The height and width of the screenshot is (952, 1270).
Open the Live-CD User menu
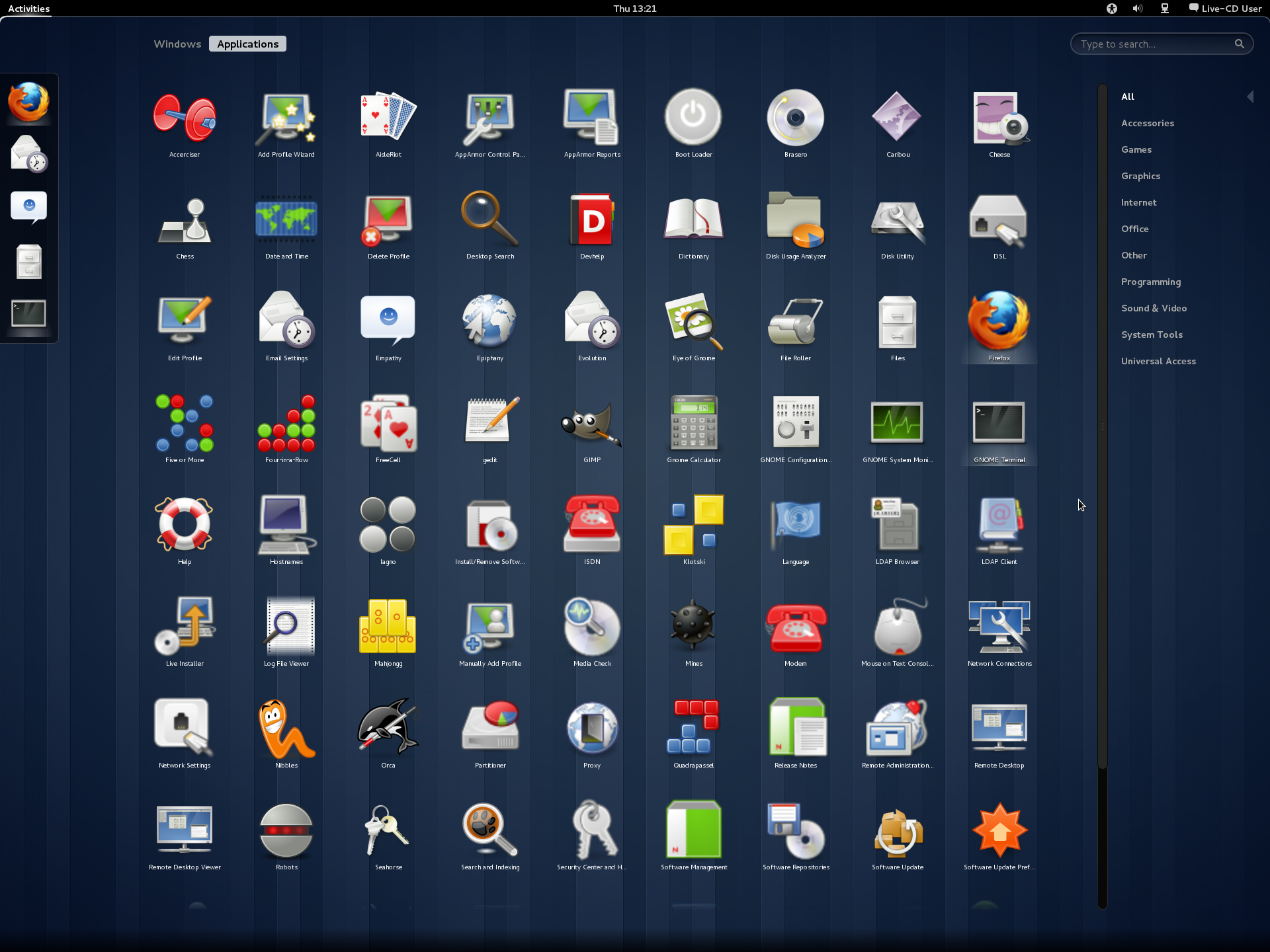1226,9
